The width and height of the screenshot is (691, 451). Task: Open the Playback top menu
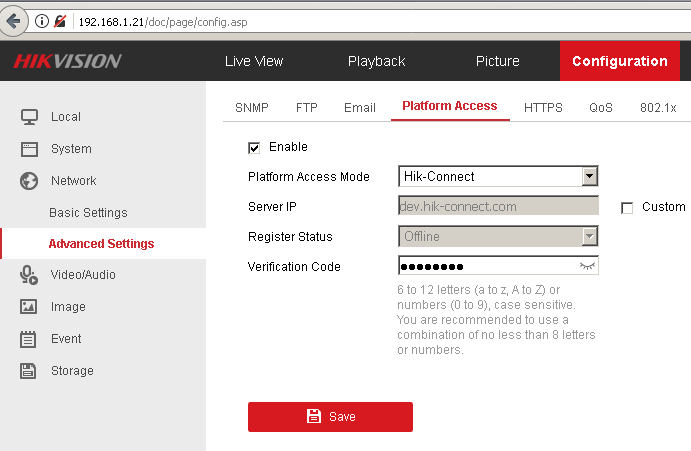point(376,61)
